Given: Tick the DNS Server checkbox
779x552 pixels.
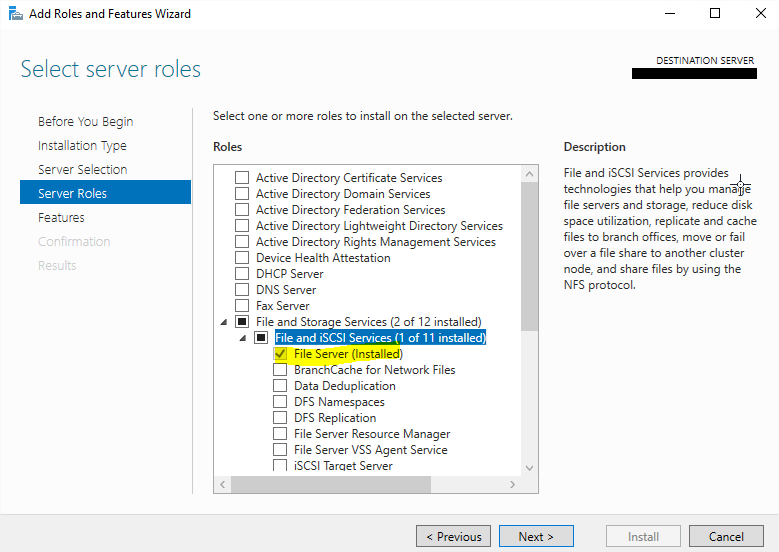Looking at the screenshot, I should point(241,290).
